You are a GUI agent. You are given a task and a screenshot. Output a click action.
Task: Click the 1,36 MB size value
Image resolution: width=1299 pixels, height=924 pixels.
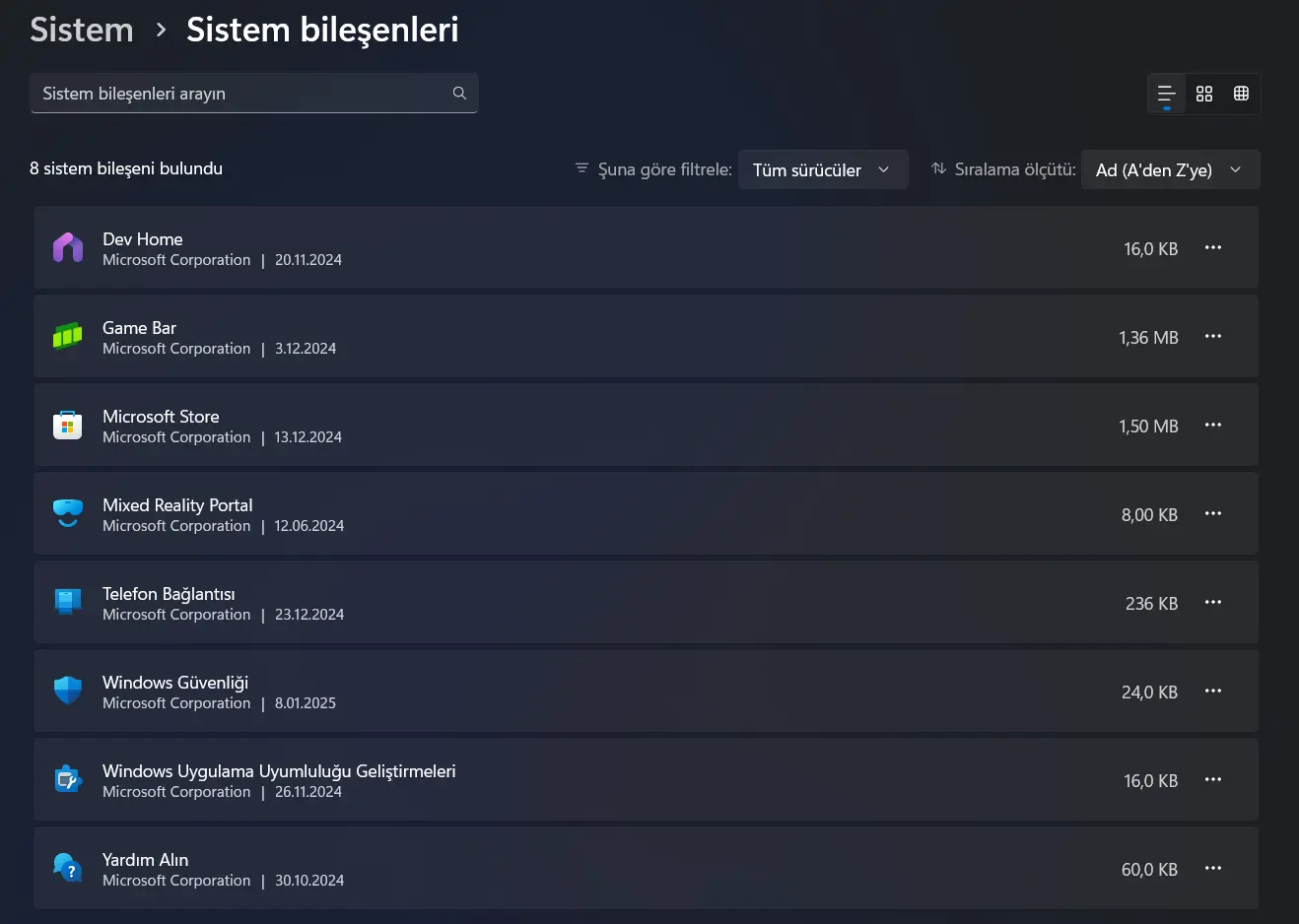point(1148,338)
